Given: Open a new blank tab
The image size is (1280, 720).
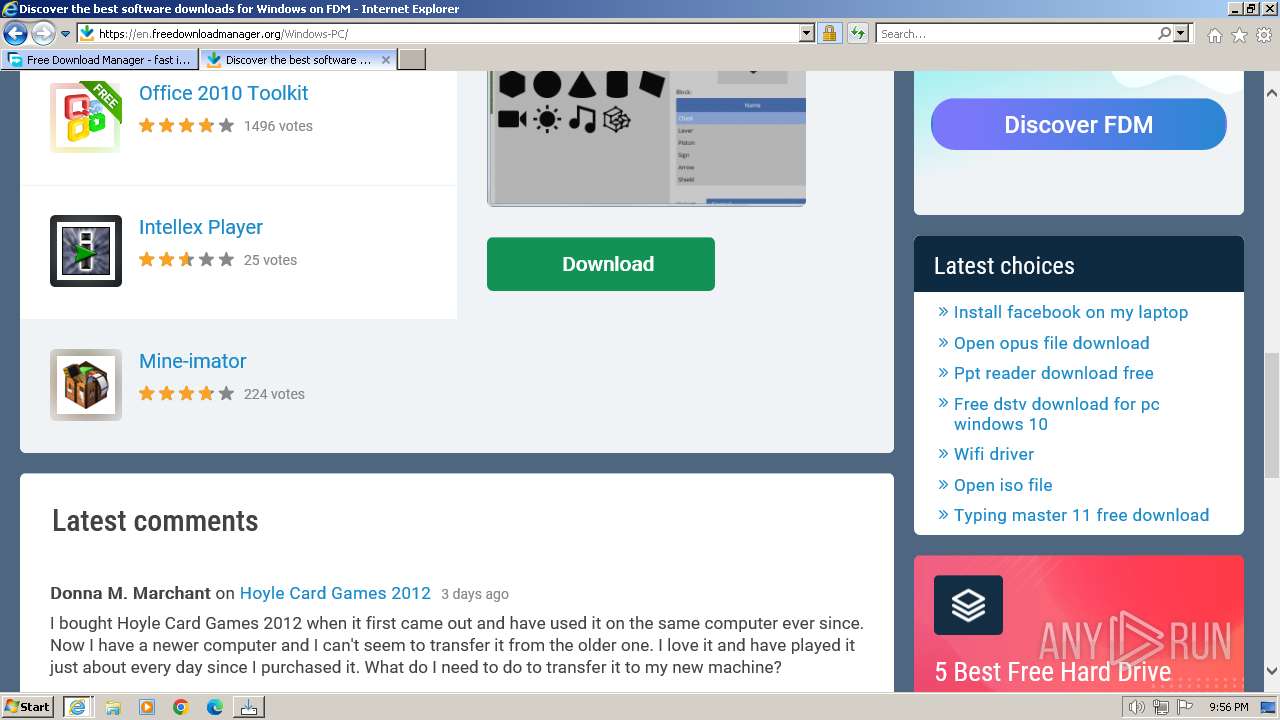Looking at the screenshot, I should 412,60.
